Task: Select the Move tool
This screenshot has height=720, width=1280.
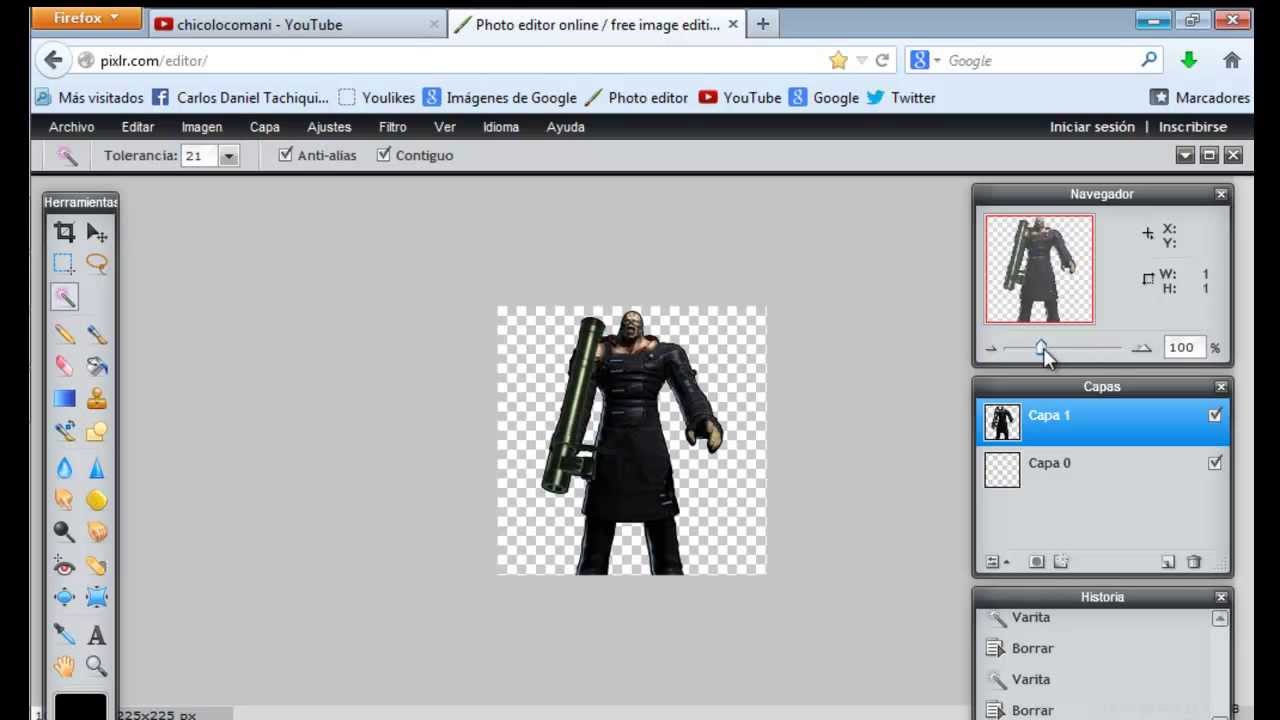Action: (x=97, y=232)
